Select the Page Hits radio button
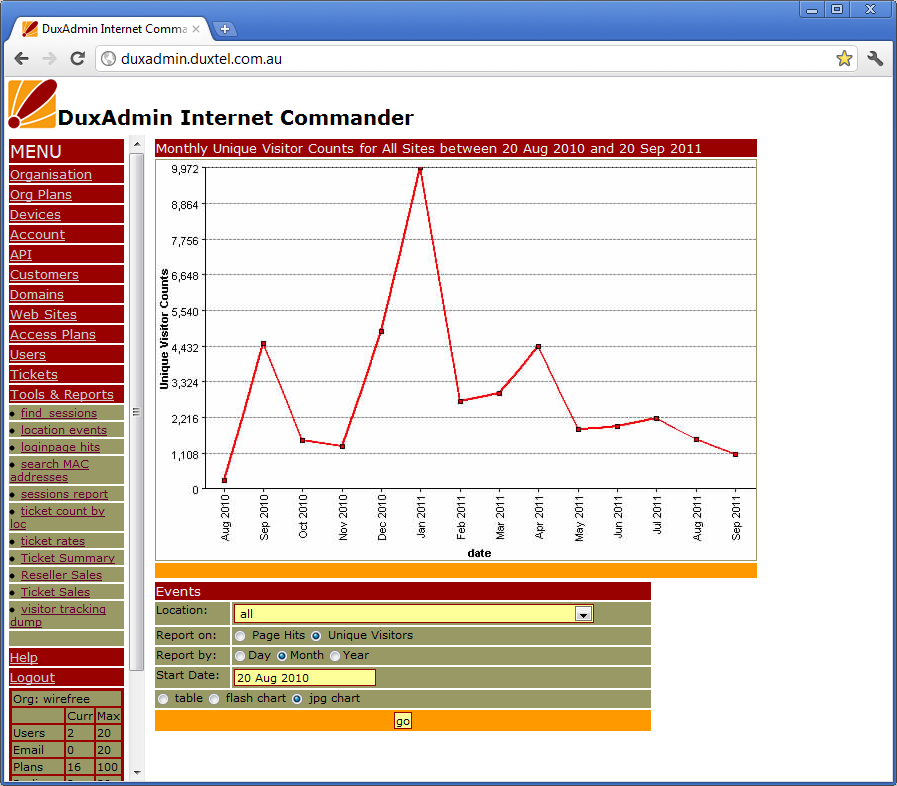The height and width of the screenshot is (786, 897). pyautogui.click(x=240, y=636)
